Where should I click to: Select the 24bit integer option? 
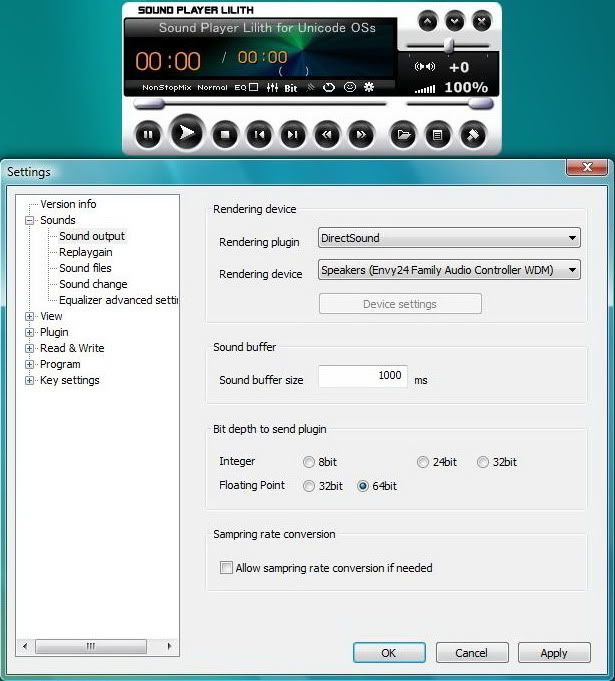click(x=424, y=462)
